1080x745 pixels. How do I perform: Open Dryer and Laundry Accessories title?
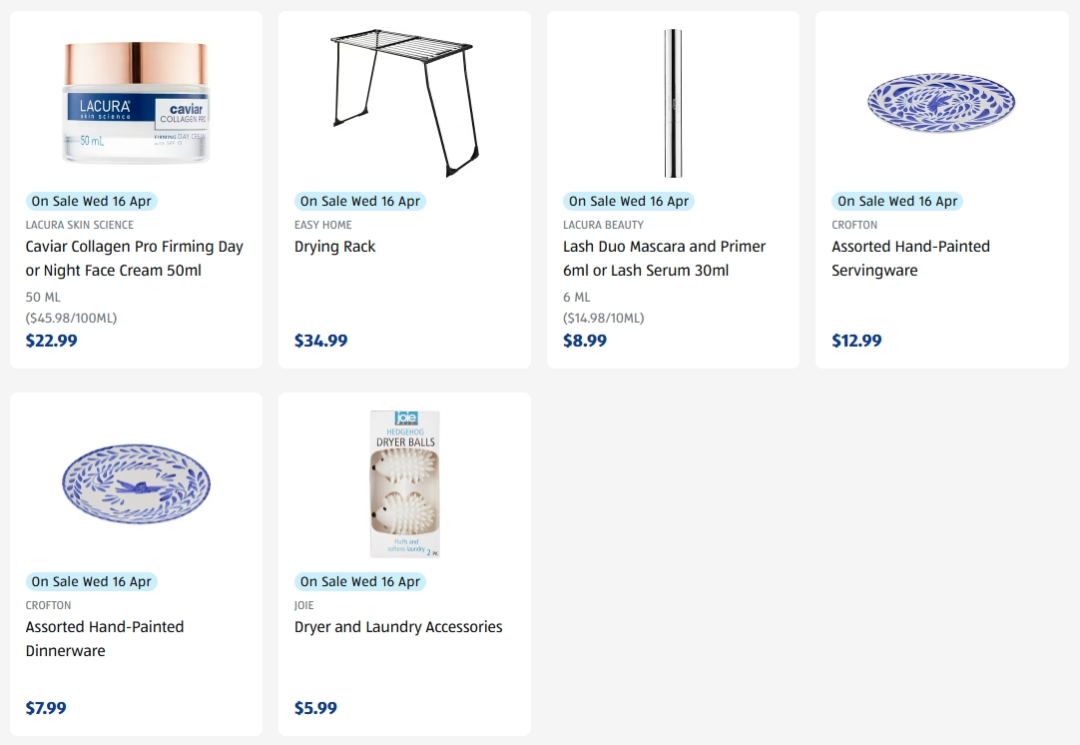(398, 627)
